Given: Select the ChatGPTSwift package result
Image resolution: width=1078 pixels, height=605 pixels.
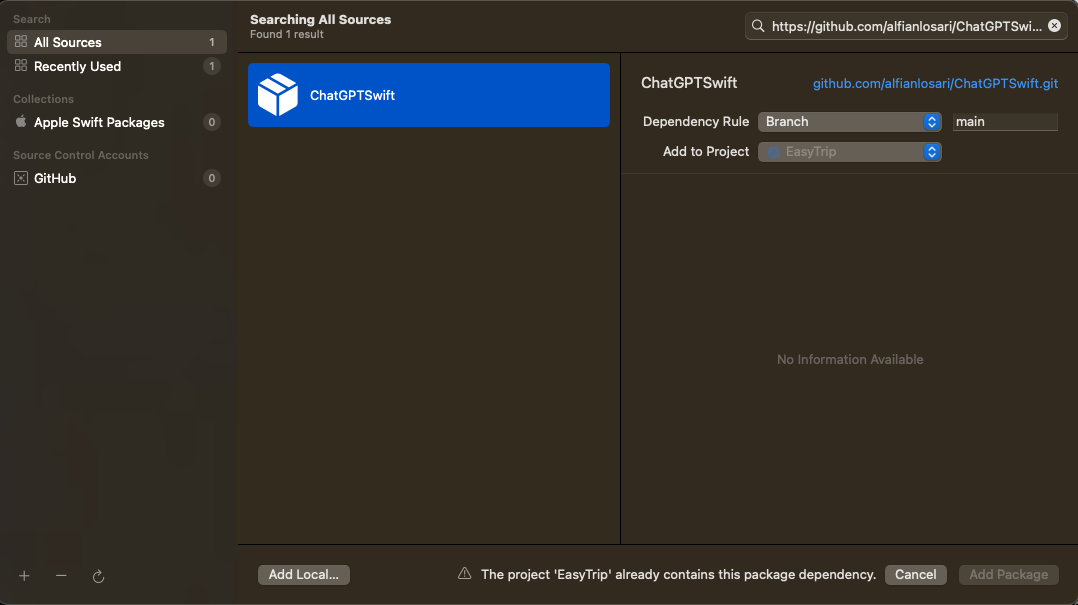Looking at the screenshot, I should [x=429, y=95].
